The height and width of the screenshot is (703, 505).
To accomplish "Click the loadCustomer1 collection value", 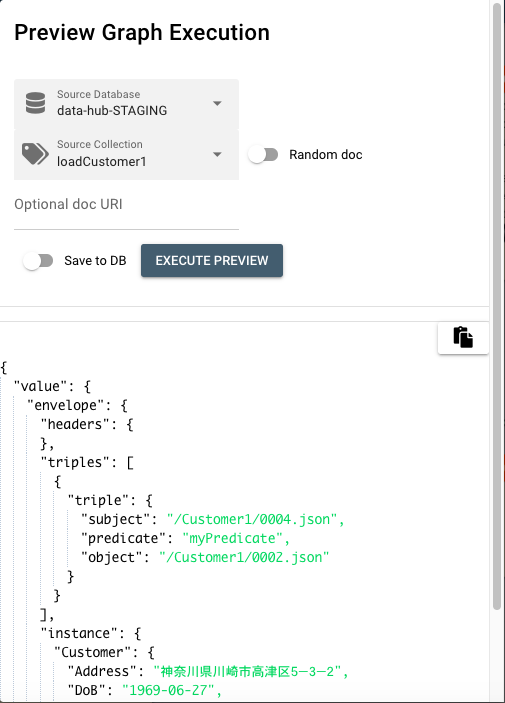I will (x=102, y=161).
